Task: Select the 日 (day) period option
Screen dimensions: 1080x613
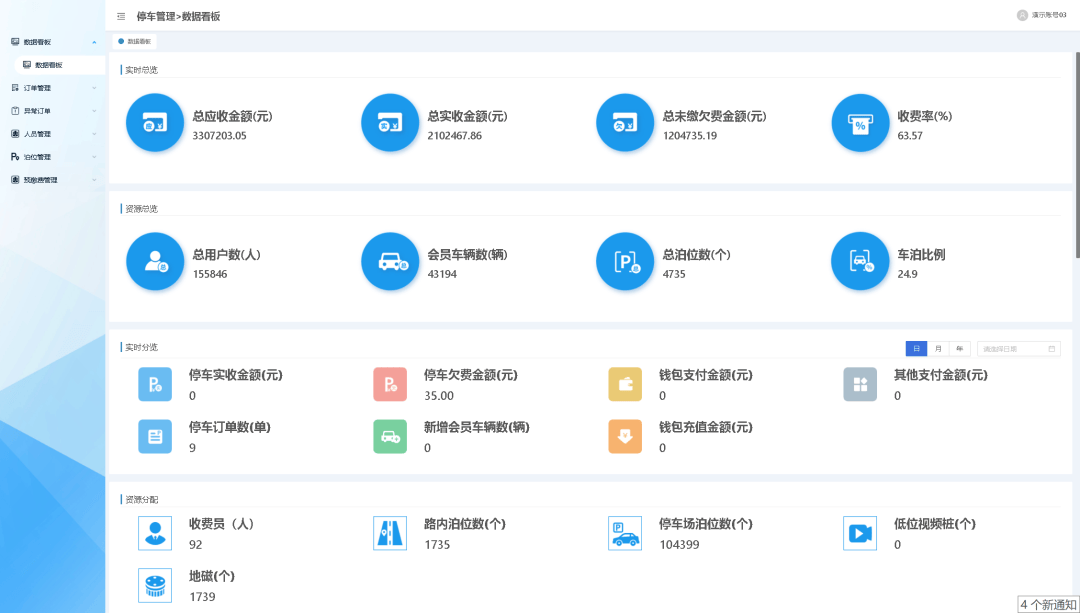Action: (915, 349)
